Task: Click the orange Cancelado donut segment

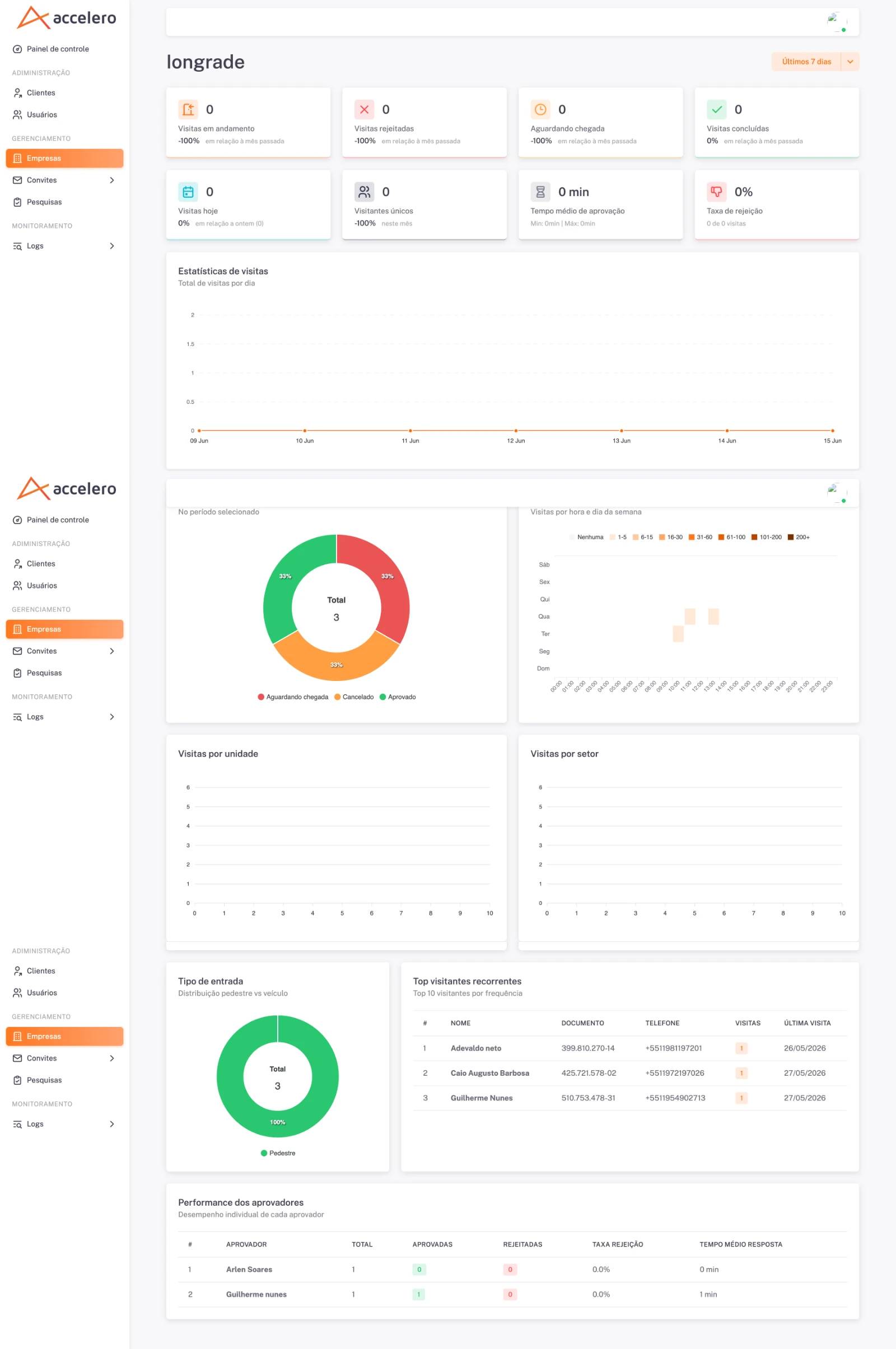Action: tap(337, 665)
